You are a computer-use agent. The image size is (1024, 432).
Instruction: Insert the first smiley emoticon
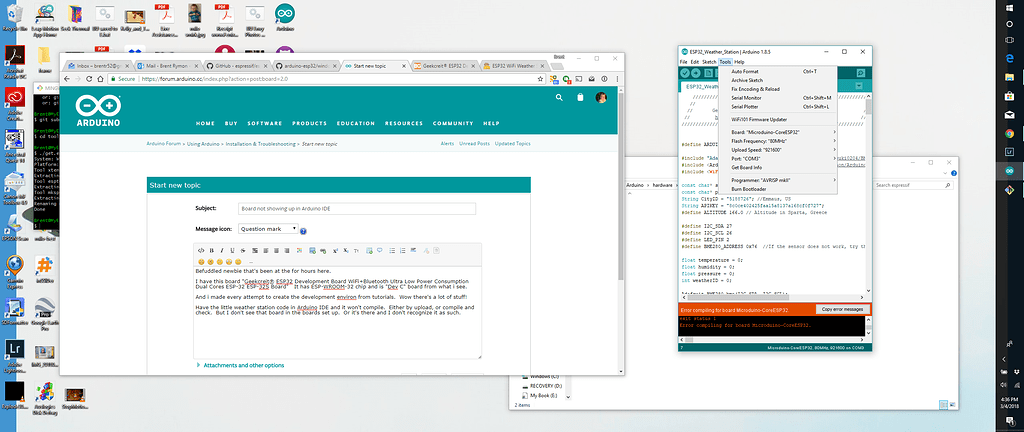click(x=201, y=261)
